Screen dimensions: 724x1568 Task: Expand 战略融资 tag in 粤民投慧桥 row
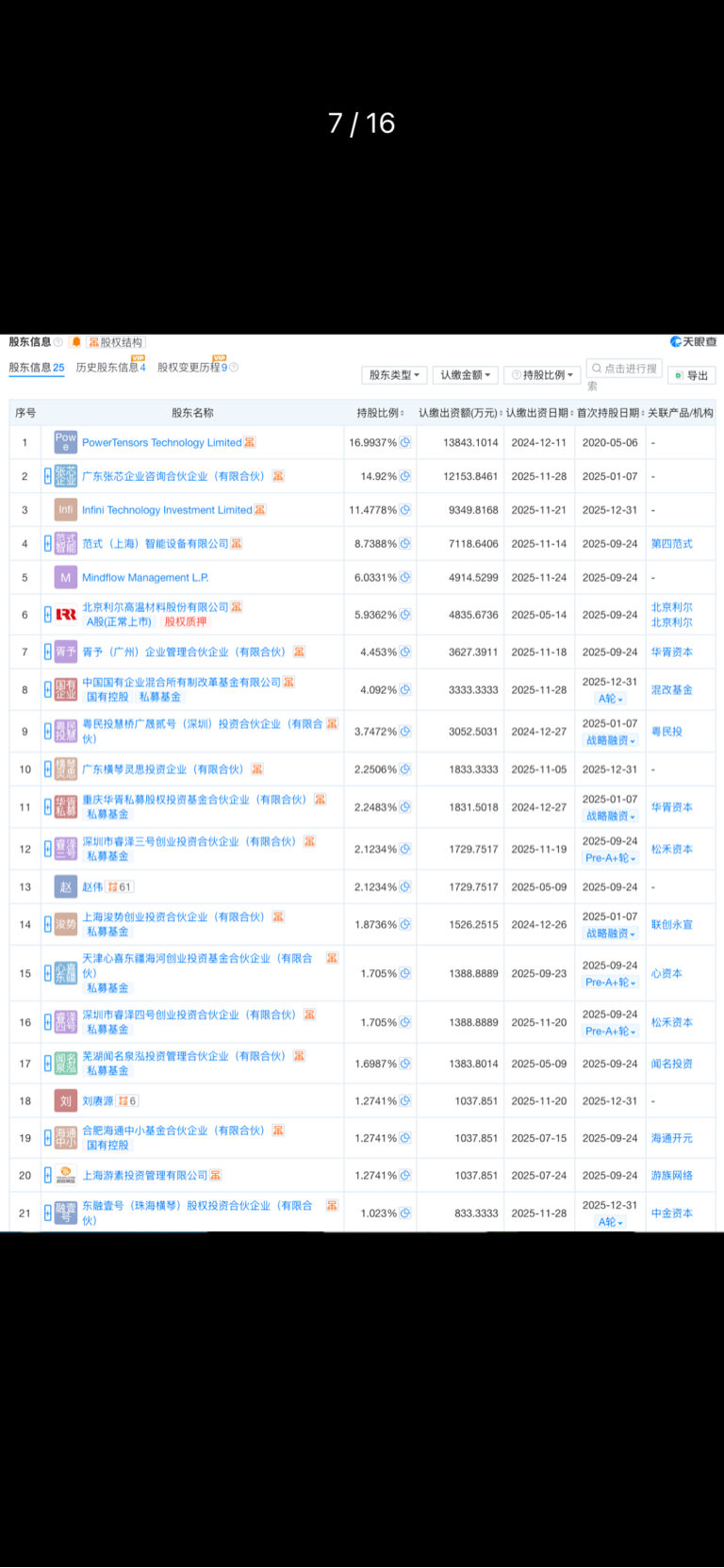click(611, 740)
